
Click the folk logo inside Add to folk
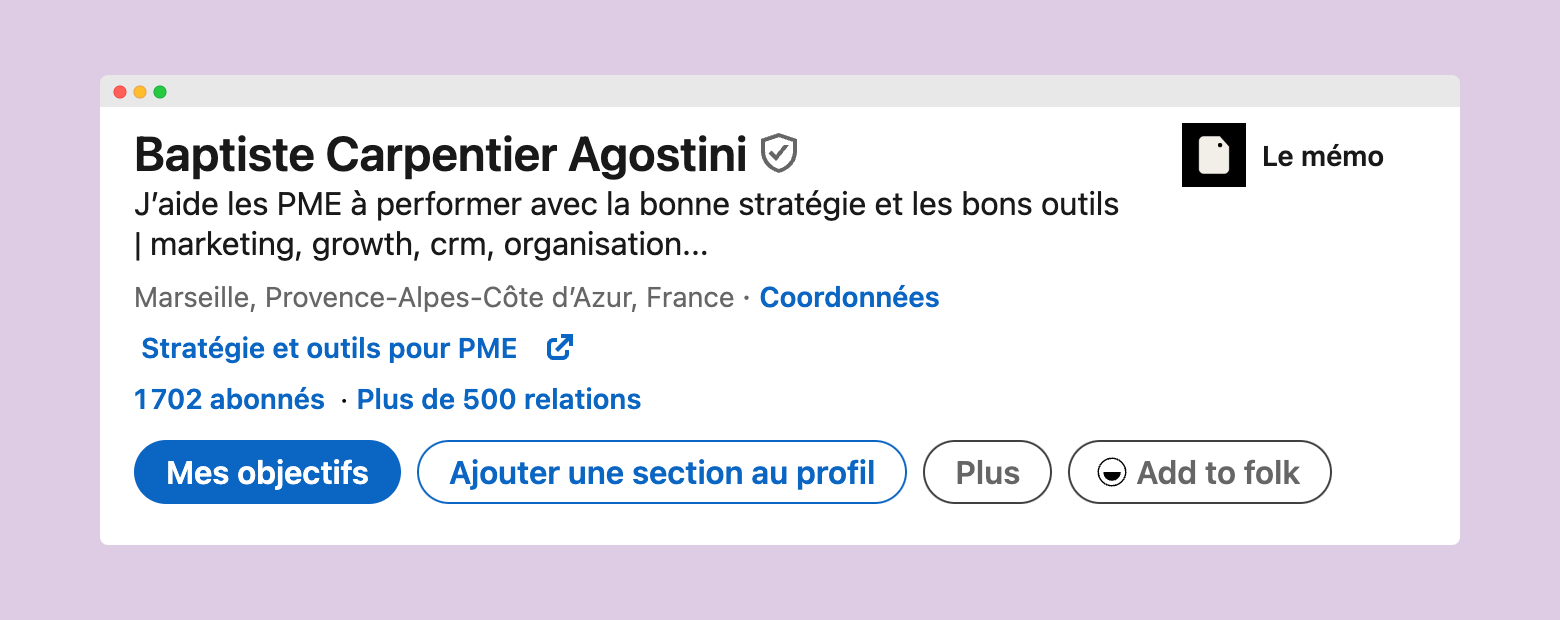[1112, 472]
